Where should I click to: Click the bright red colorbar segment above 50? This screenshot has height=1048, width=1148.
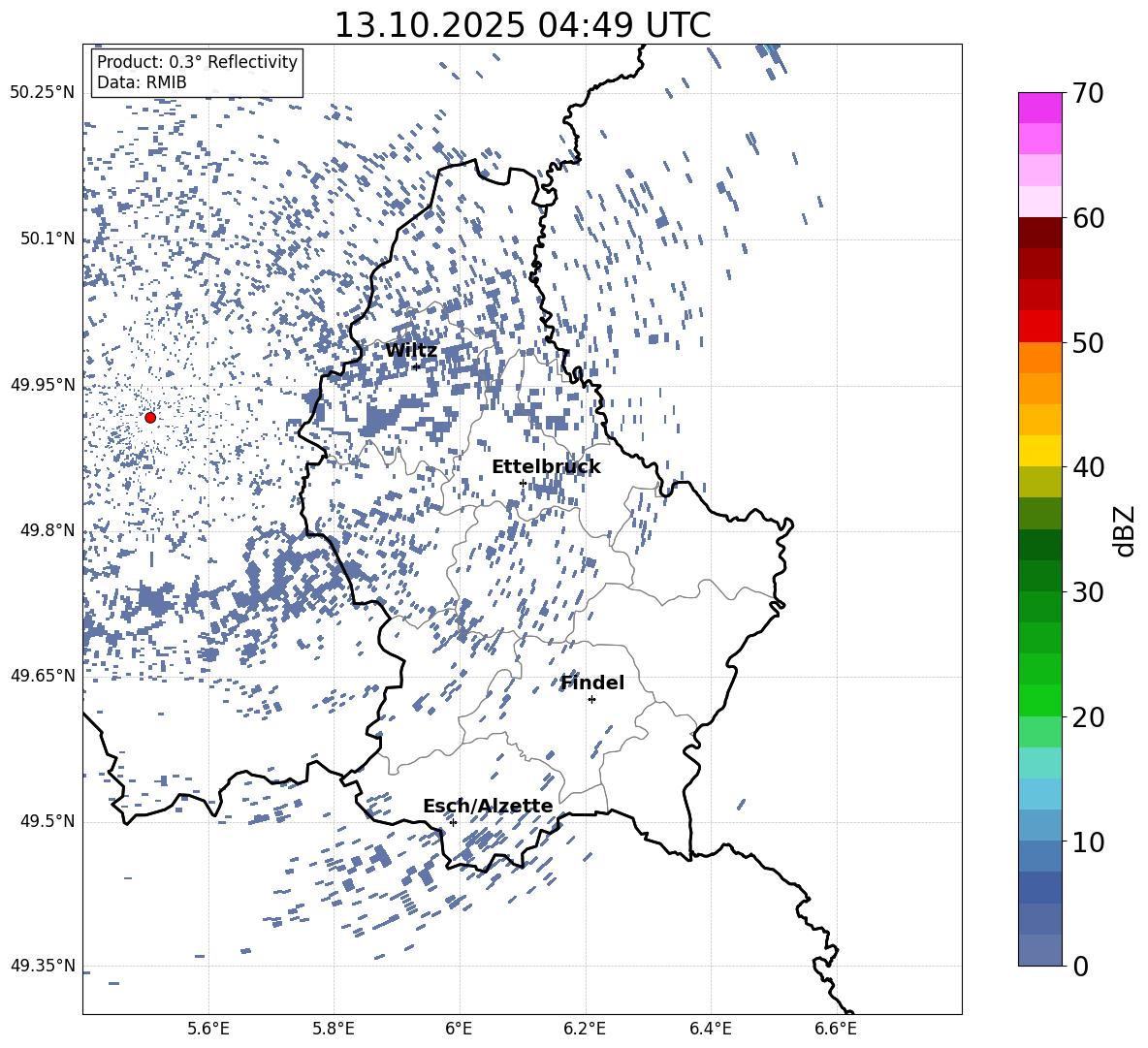(1039, 327)
